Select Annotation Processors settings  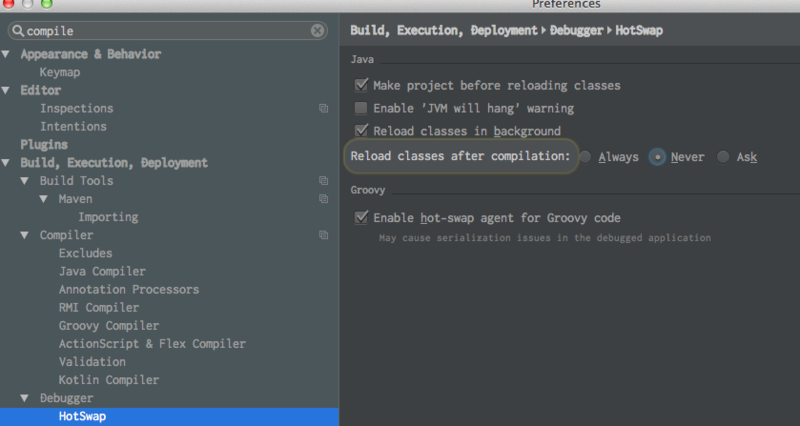(x=129, y=289)
